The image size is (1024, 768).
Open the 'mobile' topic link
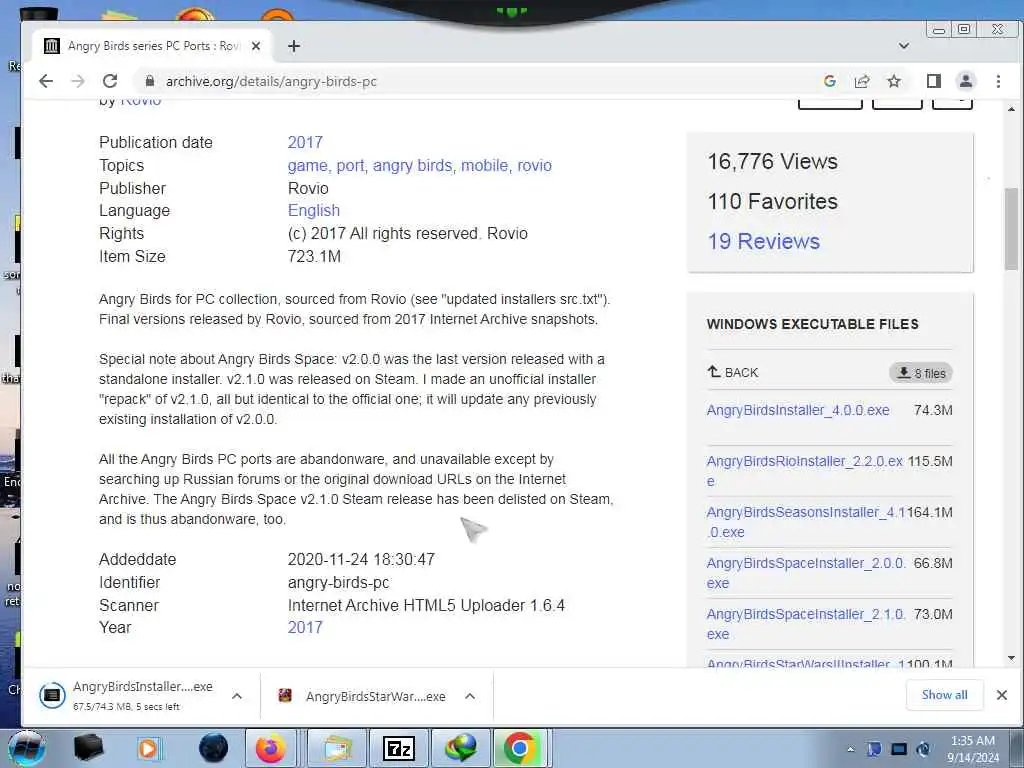pyautogui.click(x=485, y=165)
